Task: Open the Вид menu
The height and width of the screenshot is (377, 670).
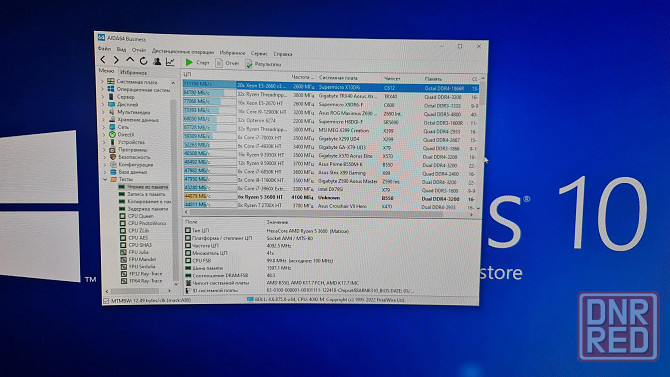Action: [x=121, y=50]
